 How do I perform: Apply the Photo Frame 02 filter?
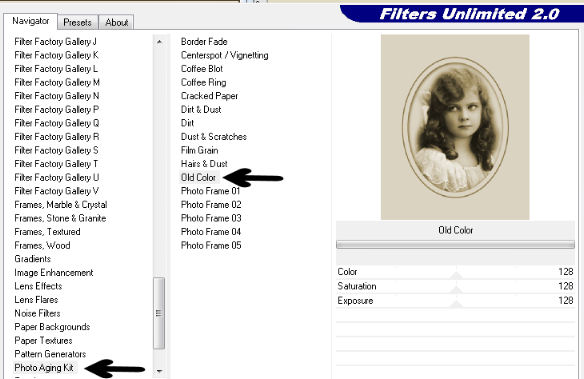click(x=211, y=205)
